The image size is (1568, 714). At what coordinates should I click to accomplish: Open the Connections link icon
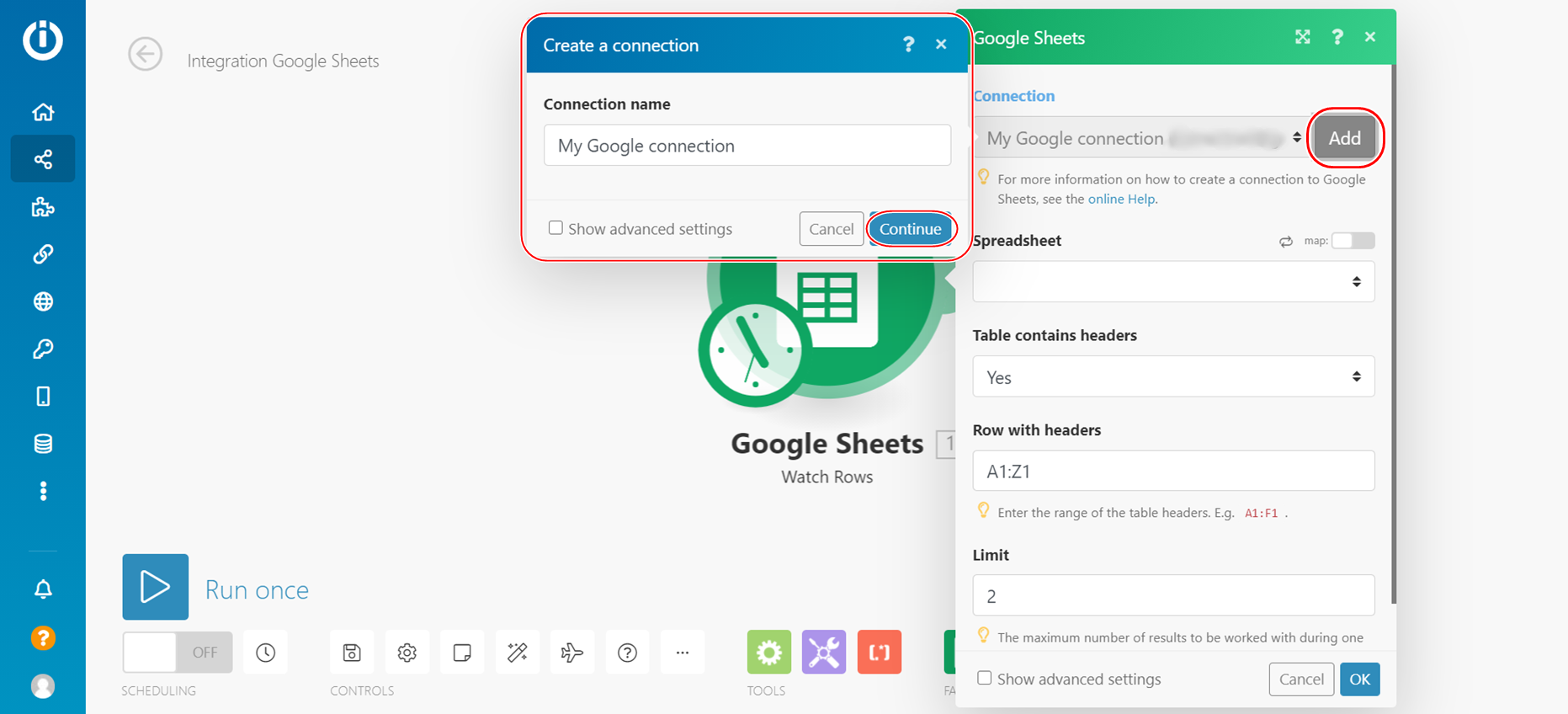point(43,254)
